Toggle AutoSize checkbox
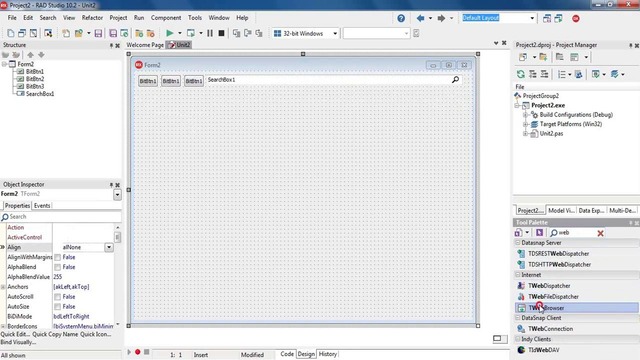Screen dimensions: 640x360 [58, 307]
